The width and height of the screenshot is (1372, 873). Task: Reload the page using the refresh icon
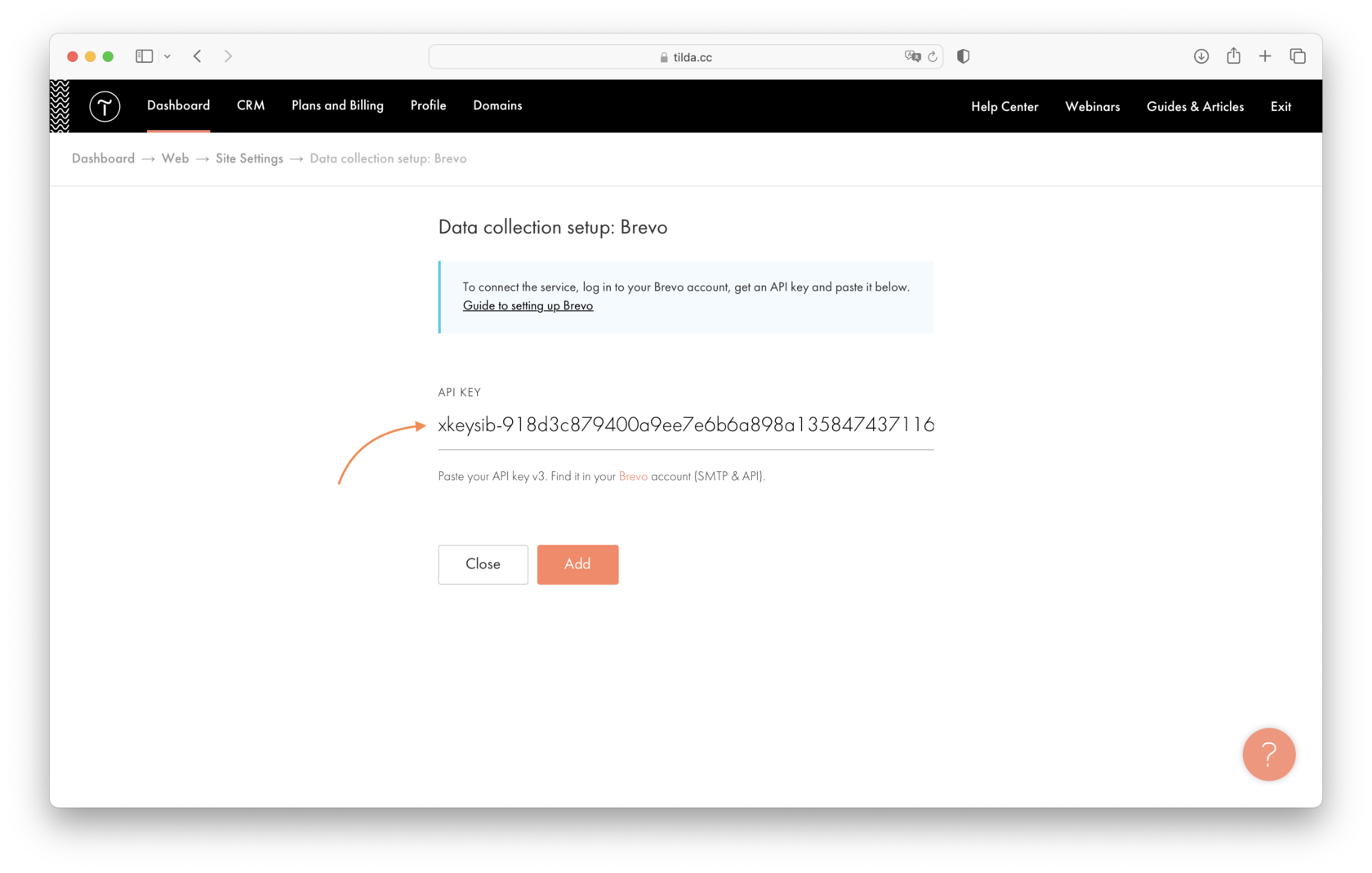pos(933,56)
